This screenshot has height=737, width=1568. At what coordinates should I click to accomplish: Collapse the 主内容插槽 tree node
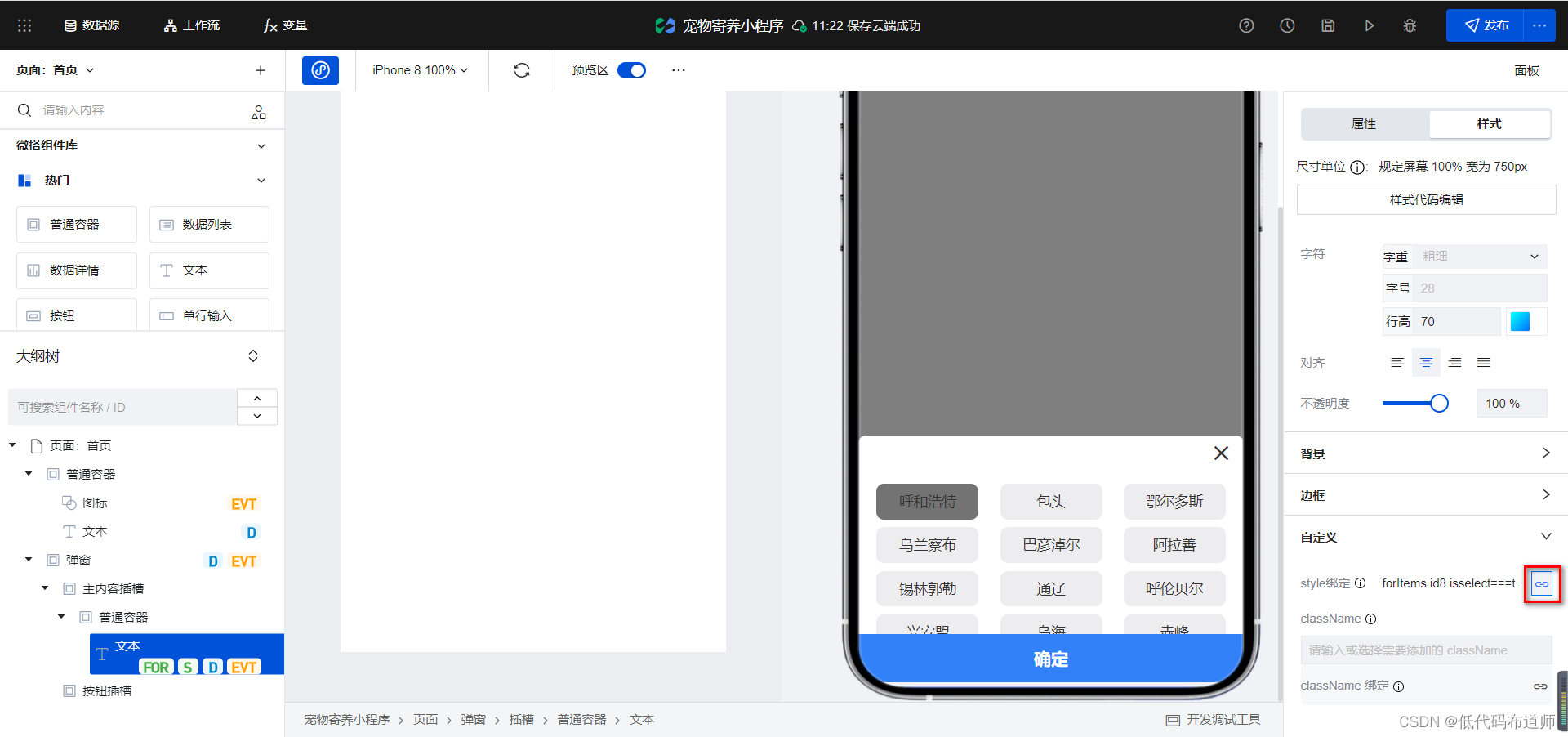[x=45, y=588]
